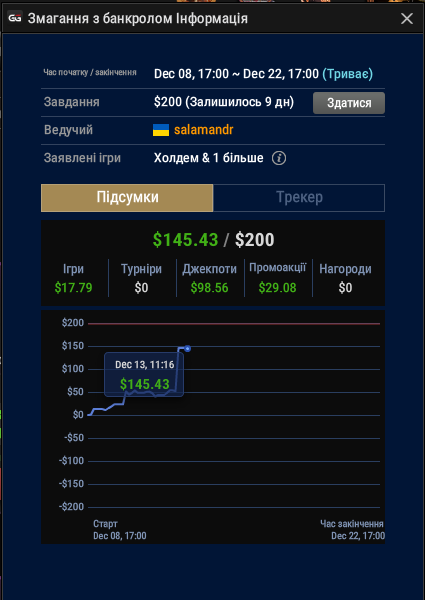Click the red $200 target line
This screenshot has width=425, height=600.
pyautogui.click(x=234, y=324)
